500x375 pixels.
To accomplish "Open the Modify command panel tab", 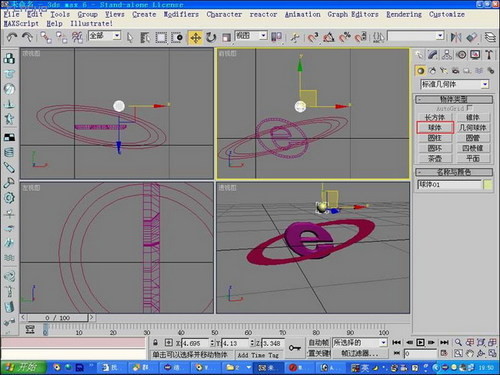I will (x=433, y=55).
